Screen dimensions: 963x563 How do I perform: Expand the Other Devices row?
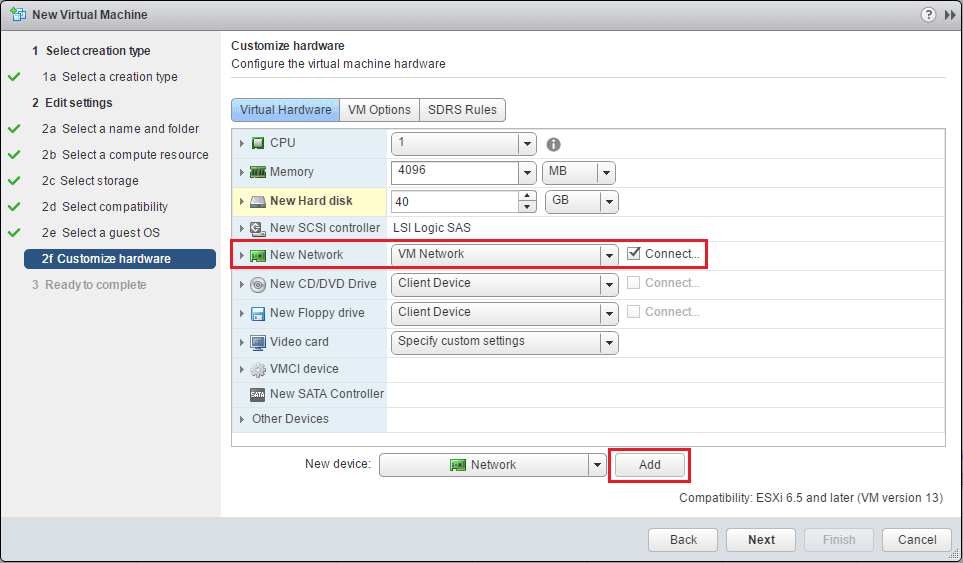pos(242,419)
